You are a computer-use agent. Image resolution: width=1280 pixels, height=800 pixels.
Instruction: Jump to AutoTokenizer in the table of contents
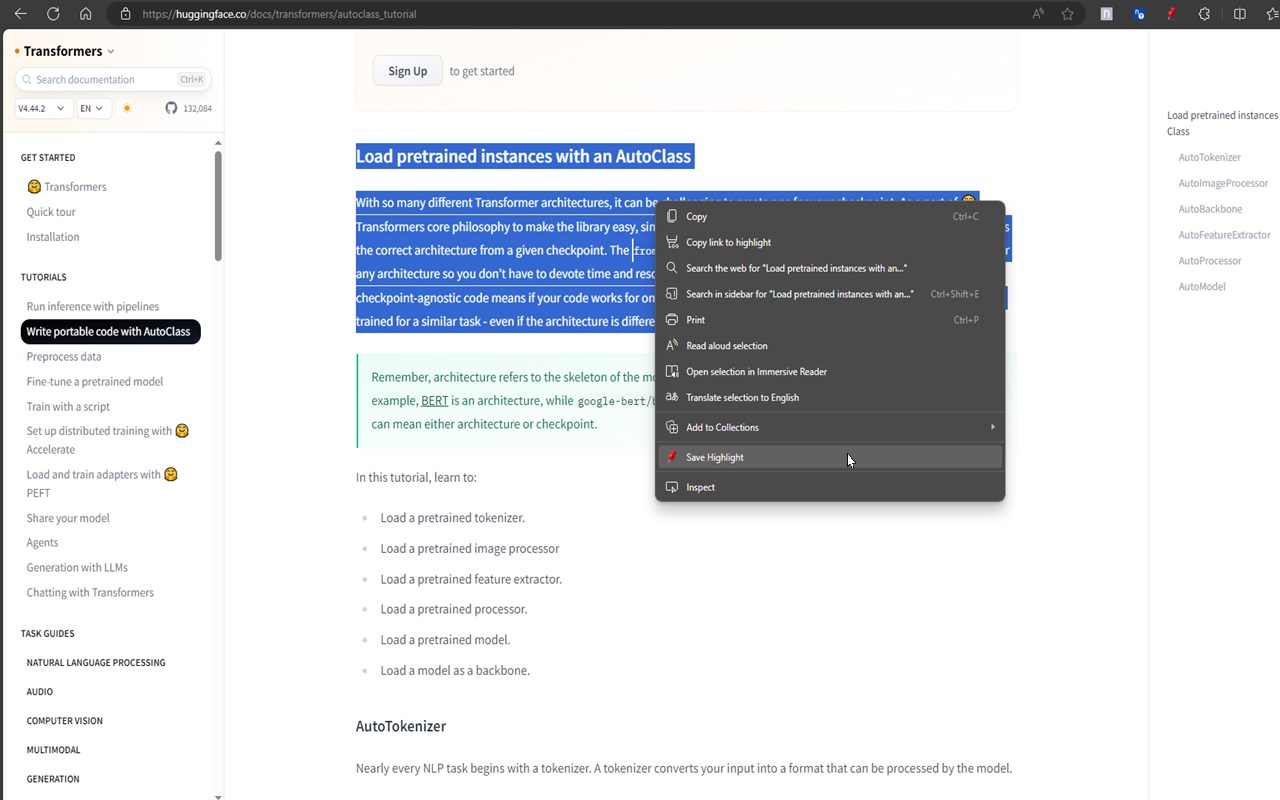pos(1210,157)
